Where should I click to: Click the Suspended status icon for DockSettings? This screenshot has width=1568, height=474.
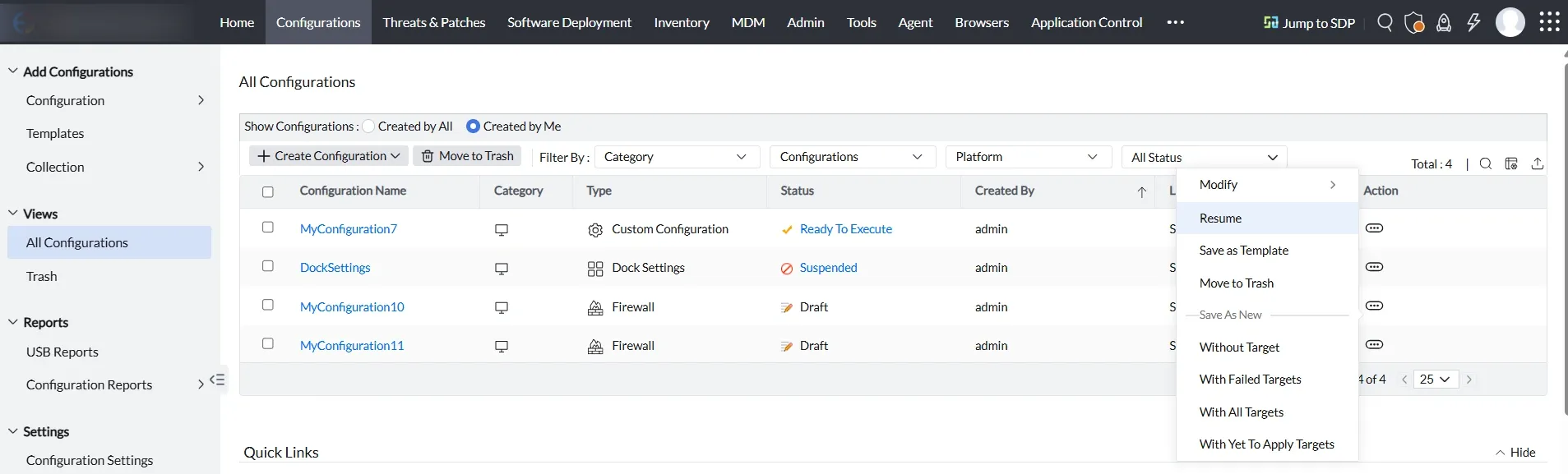coord(787,269)
